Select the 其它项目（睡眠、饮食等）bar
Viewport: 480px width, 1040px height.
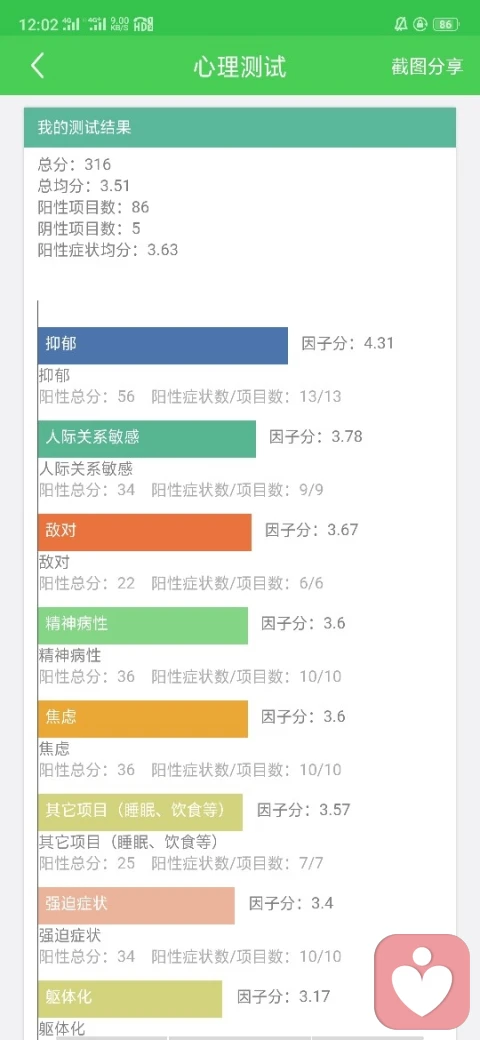tap(140, 812)
